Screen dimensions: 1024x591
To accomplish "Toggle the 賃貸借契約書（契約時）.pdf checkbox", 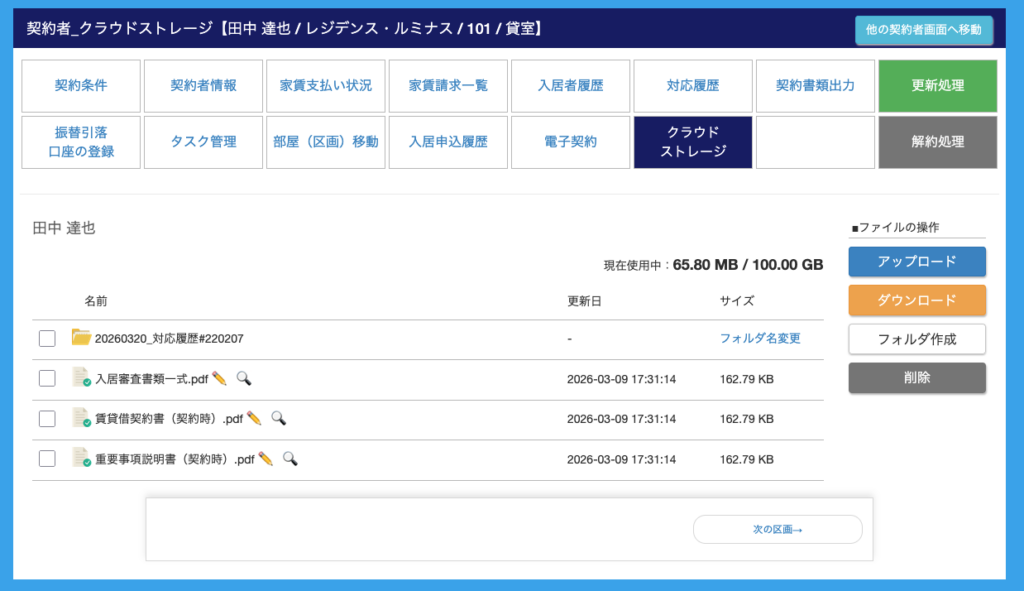I will pos(47,418).
